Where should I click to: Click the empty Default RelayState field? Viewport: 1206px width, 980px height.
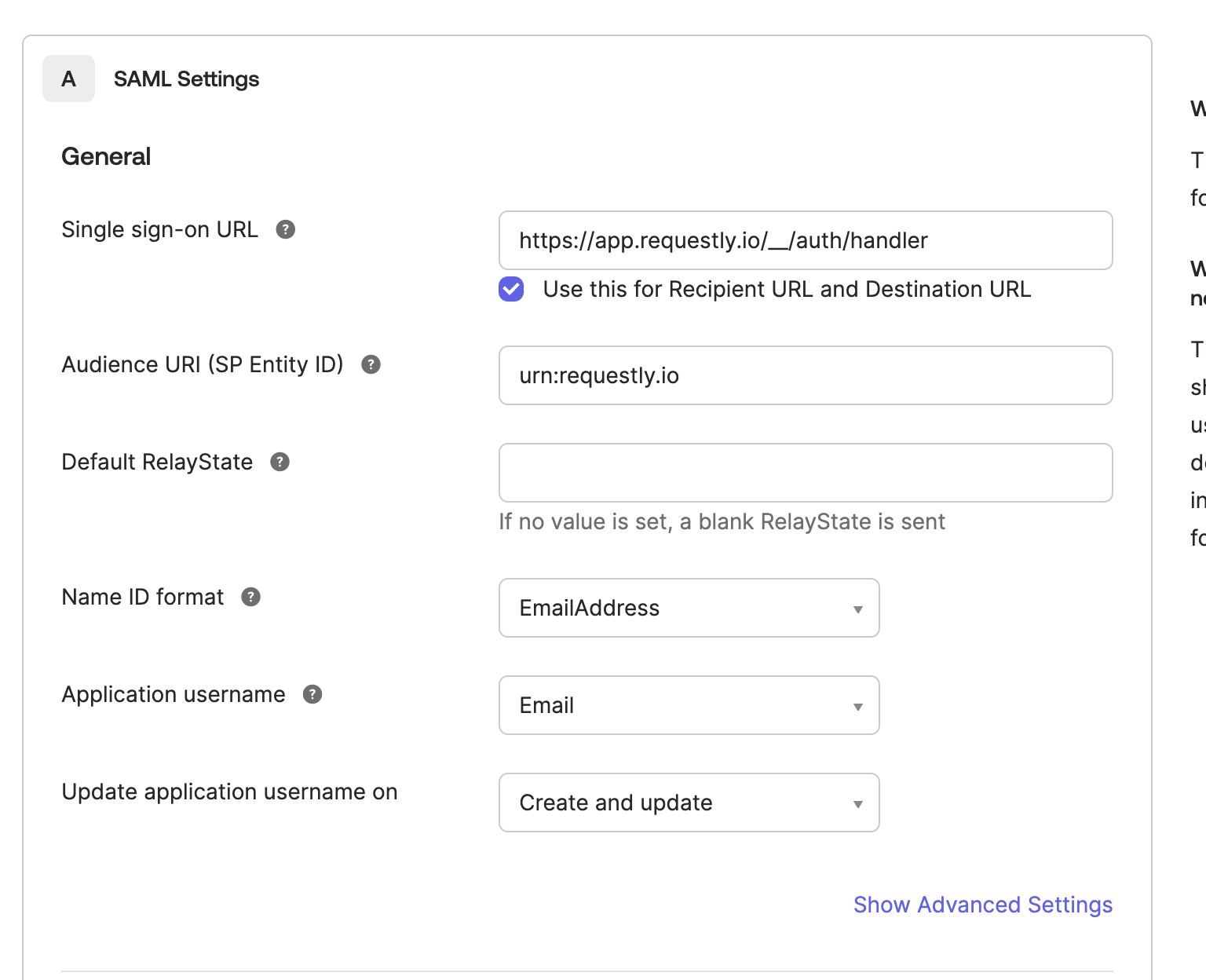click(806, 473)
